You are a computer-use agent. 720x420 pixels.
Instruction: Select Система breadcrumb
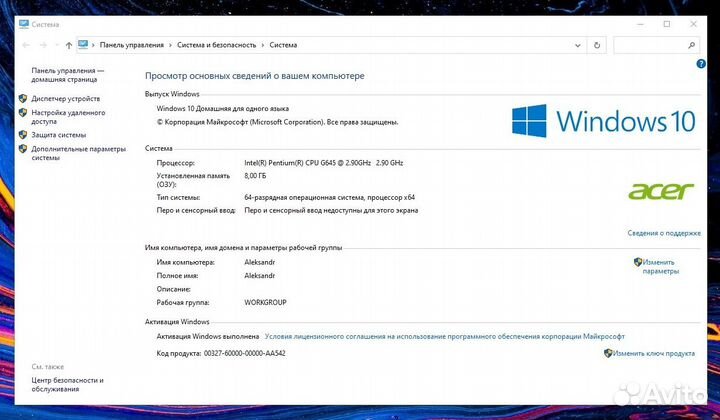283,45
